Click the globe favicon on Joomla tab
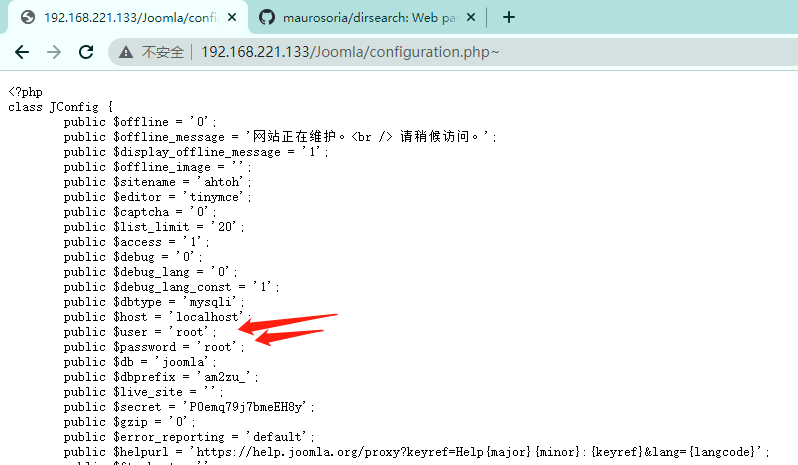The image size is (798, 465). tap(28, 17)
